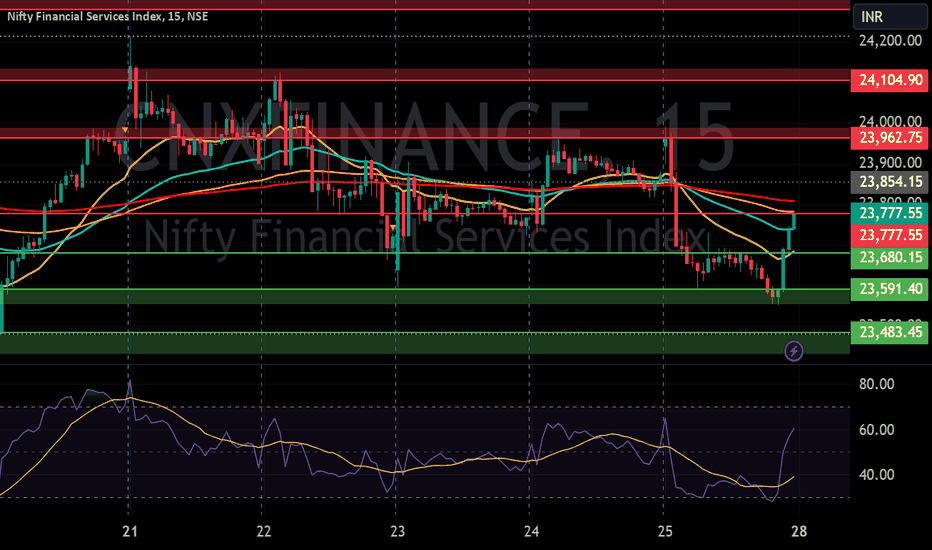The height and width of the screenshot is (550, 932).
Task: Click the Nifty Financial Services Index title
Action: [108, 16]
